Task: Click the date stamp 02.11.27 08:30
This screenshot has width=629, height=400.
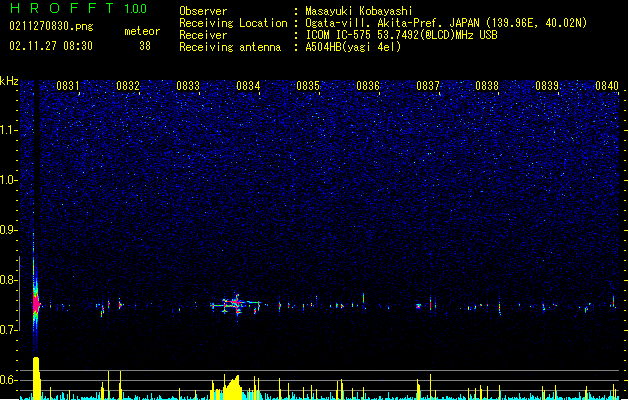Action: click(x=51, y=46)
